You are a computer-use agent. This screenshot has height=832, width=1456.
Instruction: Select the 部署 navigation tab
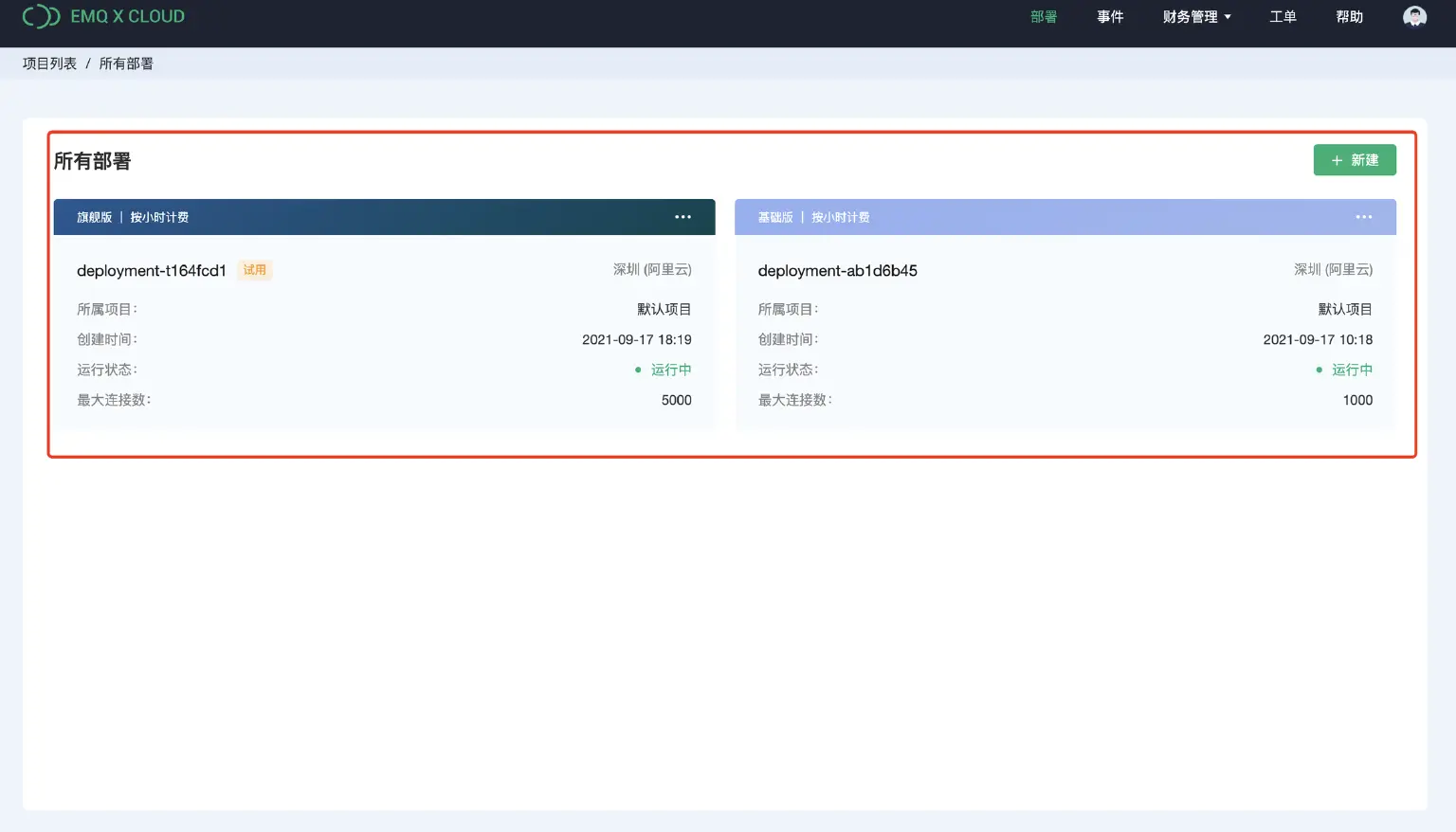click(x=1044, y=17)
